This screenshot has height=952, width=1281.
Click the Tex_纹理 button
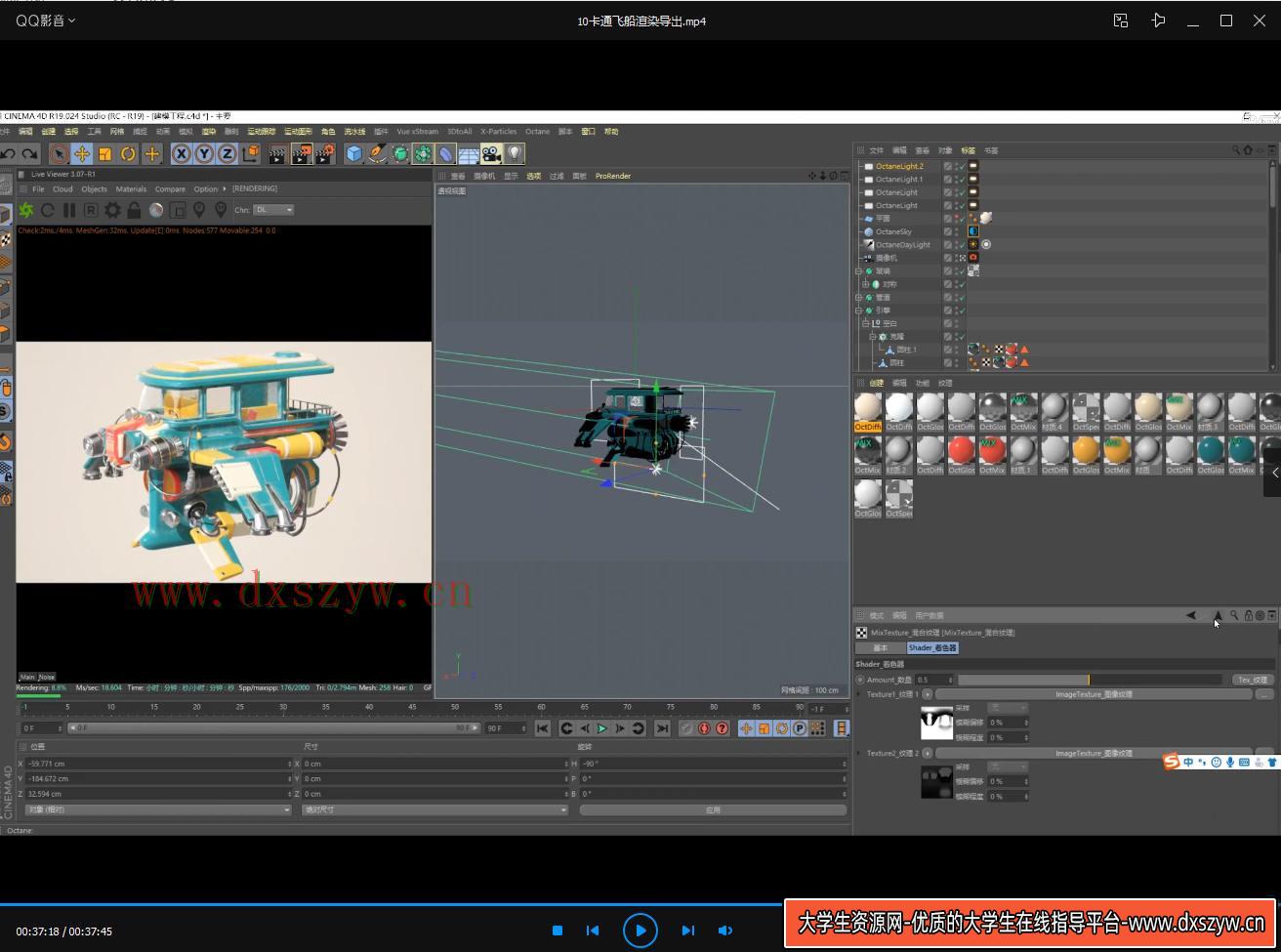tap(1253, 680)
